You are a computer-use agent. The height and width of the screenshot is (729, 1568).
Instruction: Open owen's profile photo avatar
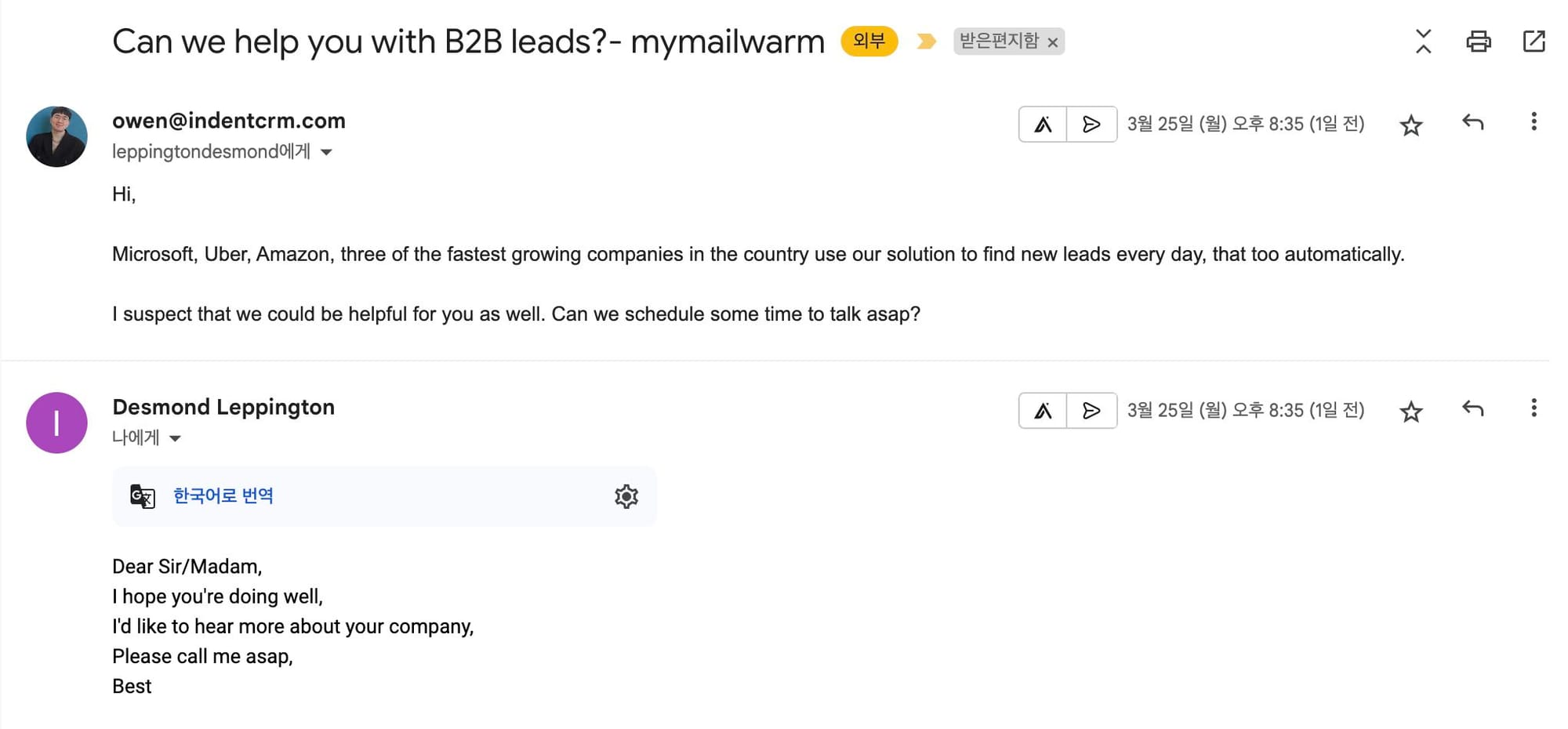[56, 136]
